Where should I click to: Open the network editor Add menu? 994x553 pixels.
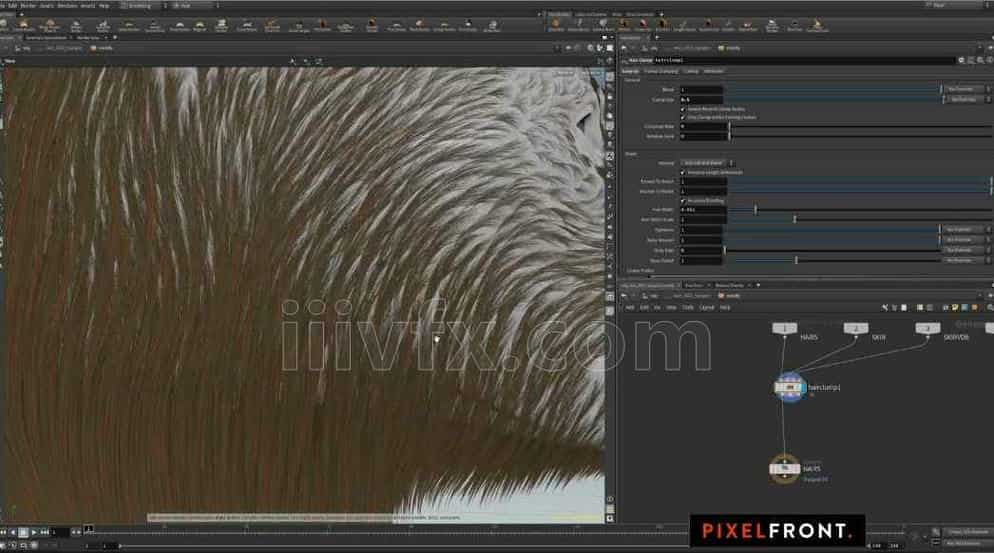coord(629,308)
